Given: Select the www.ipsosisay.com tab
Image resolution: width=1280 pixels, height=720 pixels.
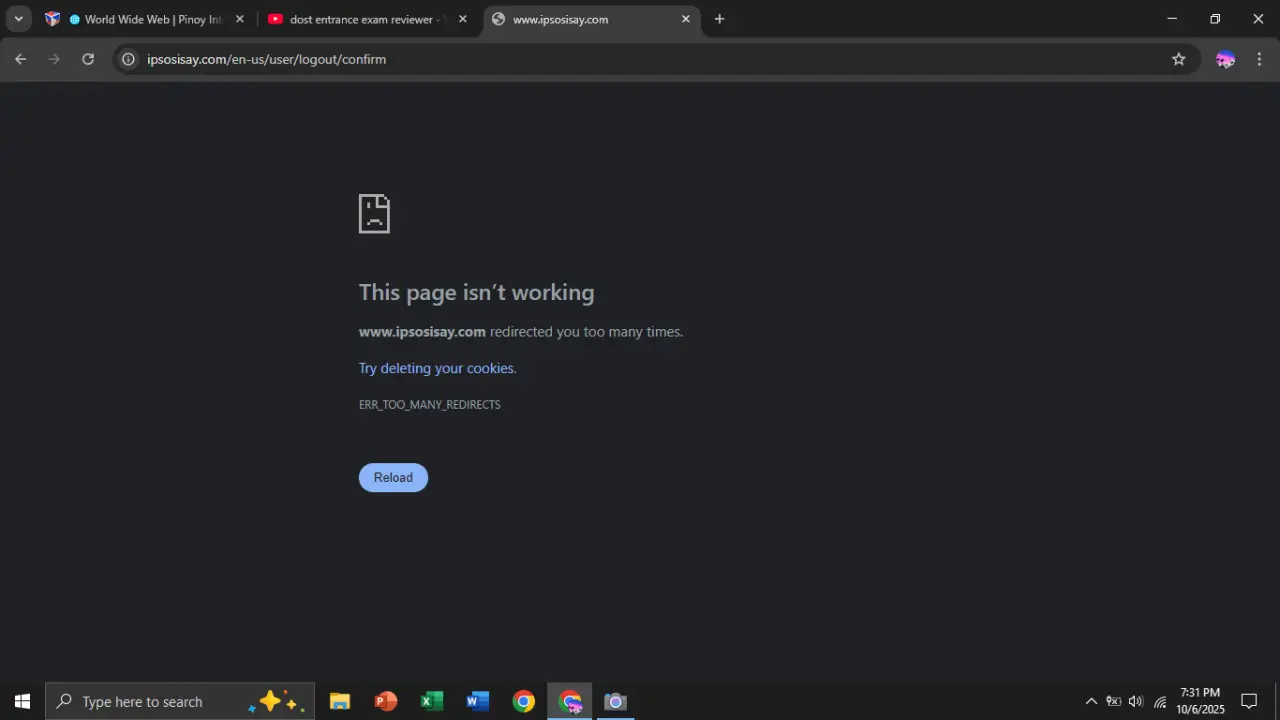Looking at the screenshot, I should point(592,19).
